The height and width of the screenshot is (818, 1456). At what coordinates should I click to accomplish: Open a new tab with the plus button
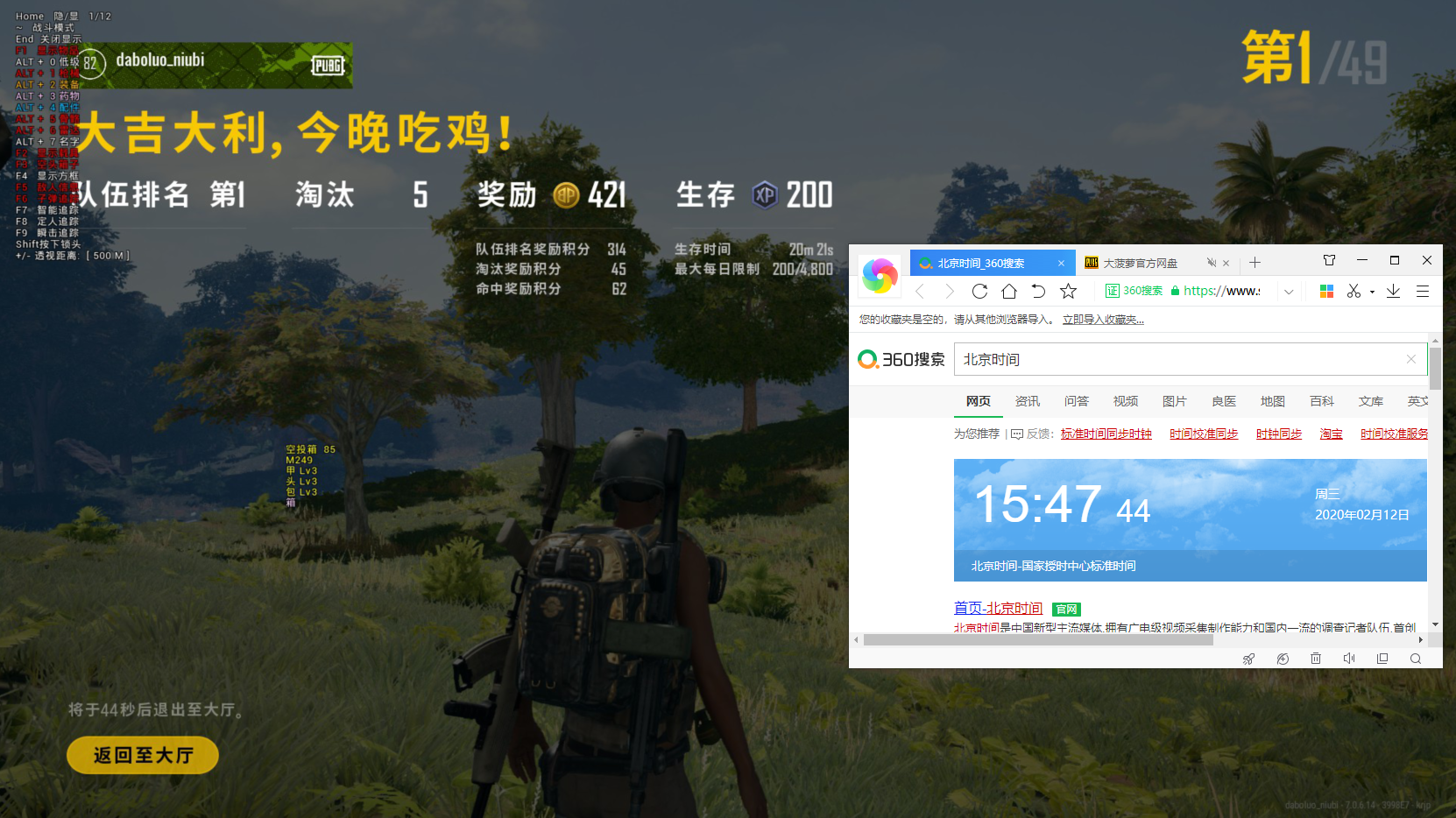[1255, 262]
